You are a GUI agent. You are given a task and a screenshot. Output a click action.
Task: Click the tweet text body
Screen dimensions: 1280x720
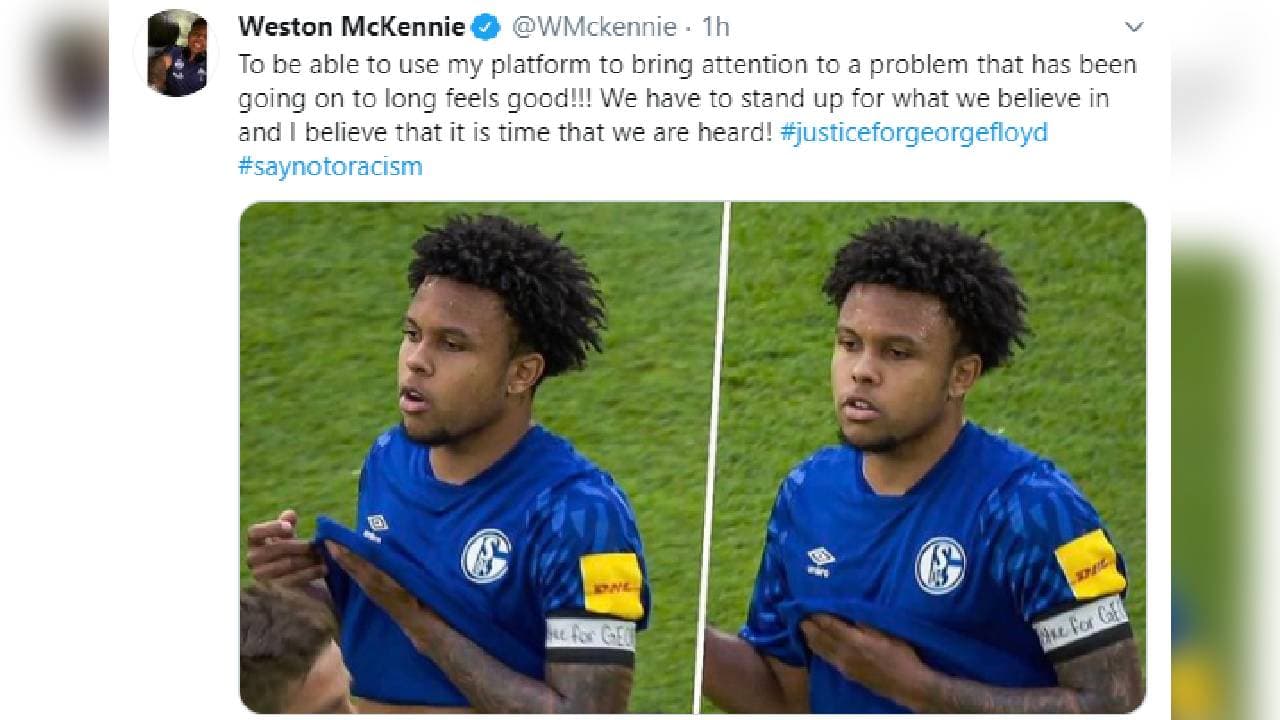click(x=688, y=116)
